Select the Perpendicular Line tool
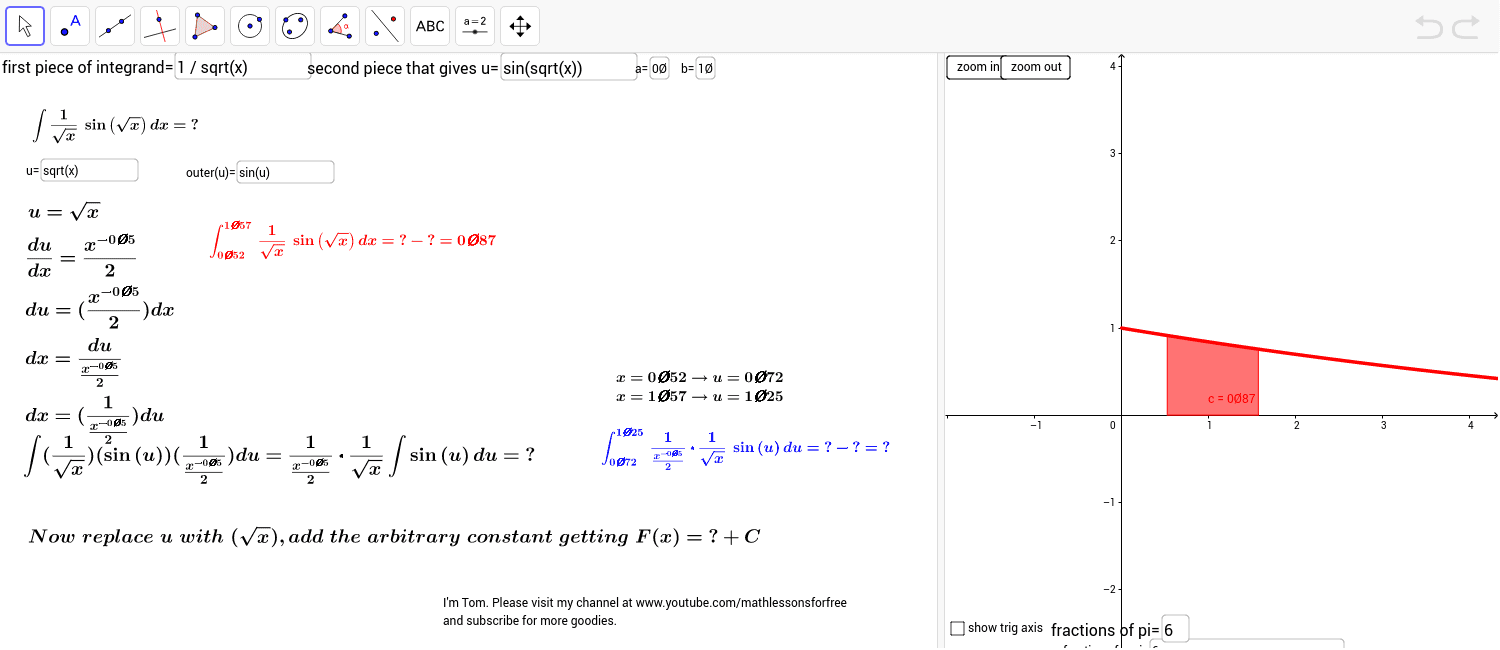Image resolution: width=1500 pixels, height=650 pixels. point(160,26)
